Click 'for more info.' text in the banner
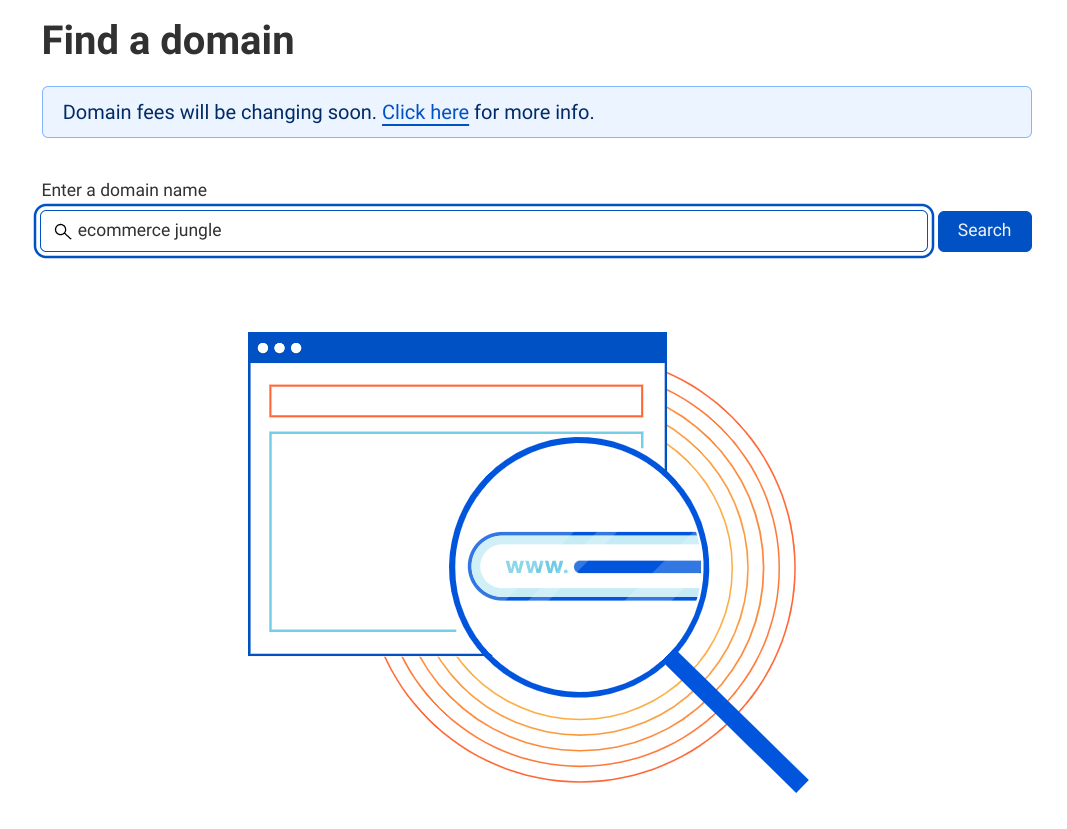Viewport: 1067px width, 829px height. (534, 113)
